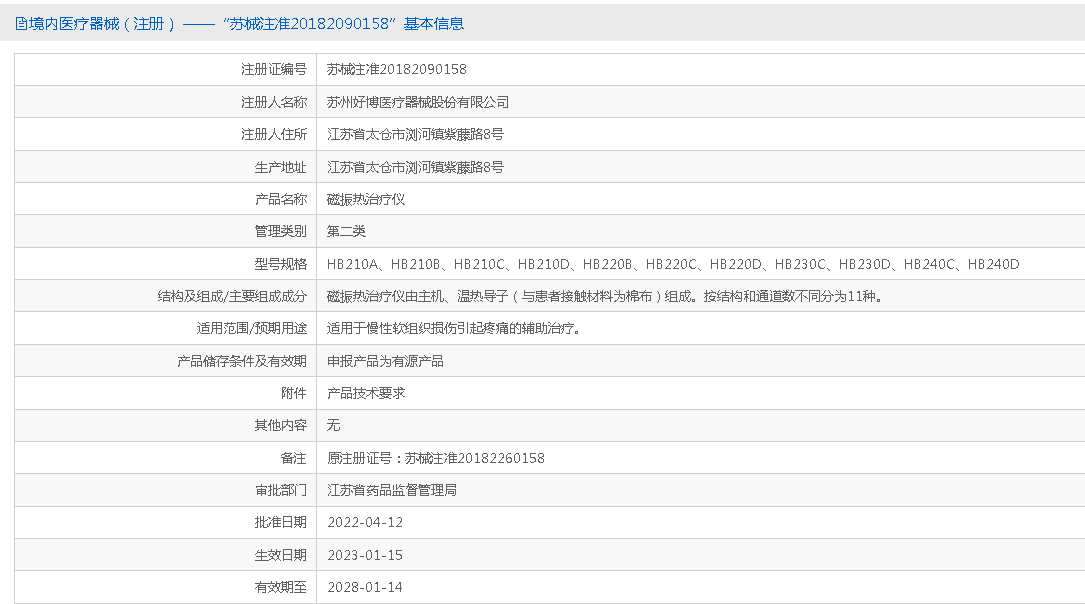The image size is (1085, 604).
Task: Click the 结构及组成 description text
Action: pyautogui.click(x=603, y=296)
